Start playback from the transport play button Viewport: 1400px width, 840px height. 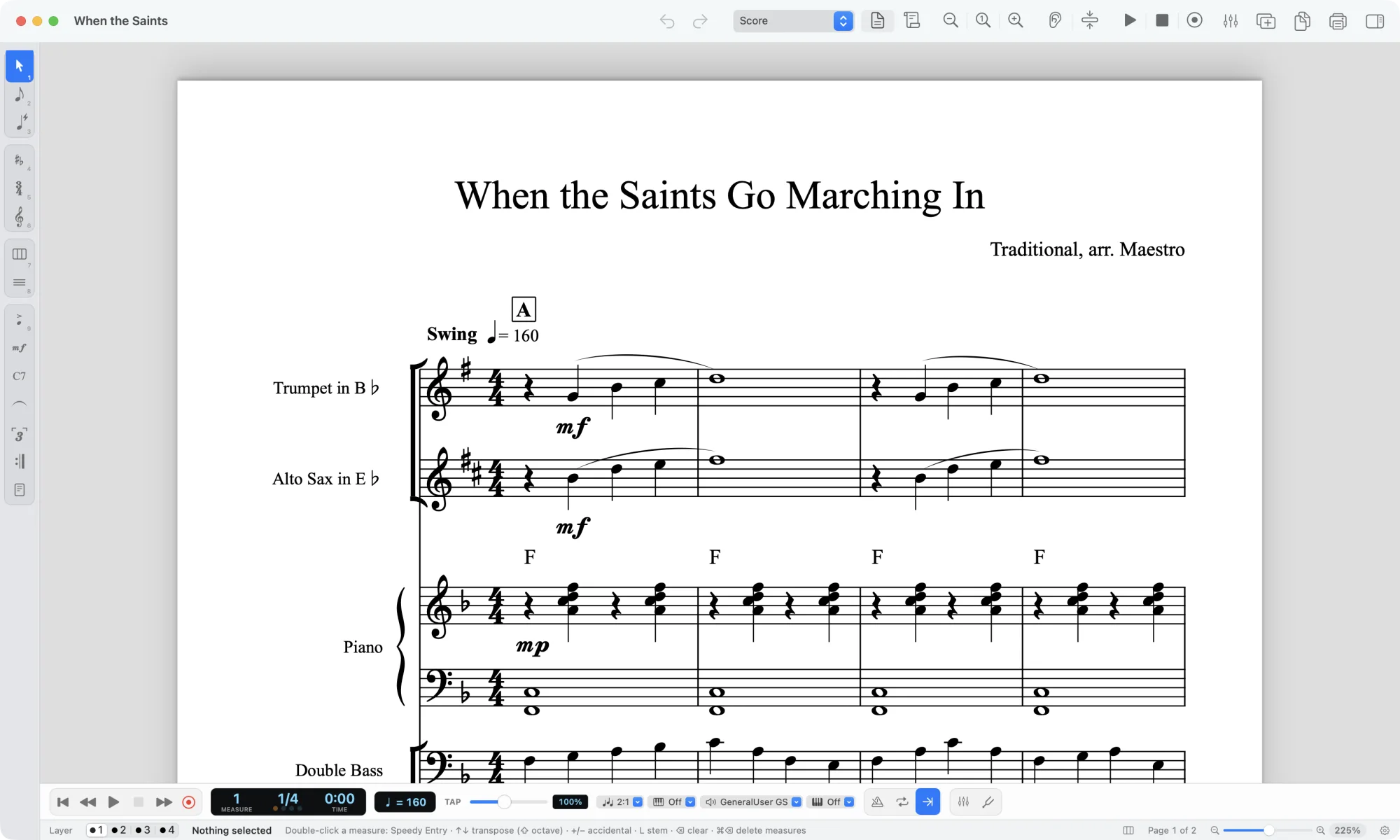[113, 802]
